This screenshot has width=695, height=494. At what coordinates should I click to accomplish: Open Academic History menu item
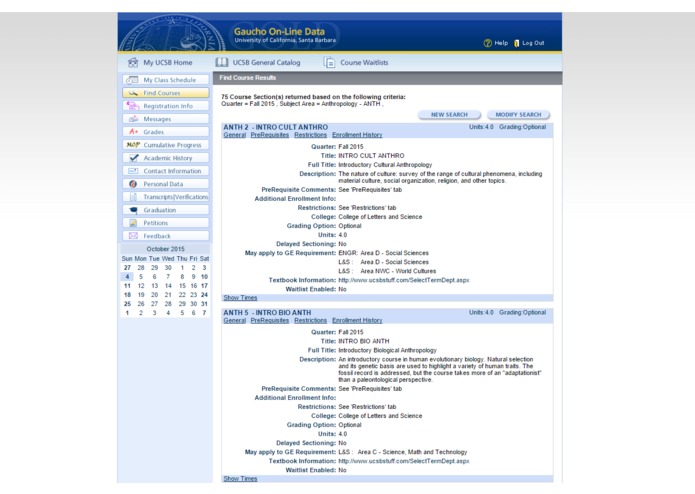pos(166,158)
